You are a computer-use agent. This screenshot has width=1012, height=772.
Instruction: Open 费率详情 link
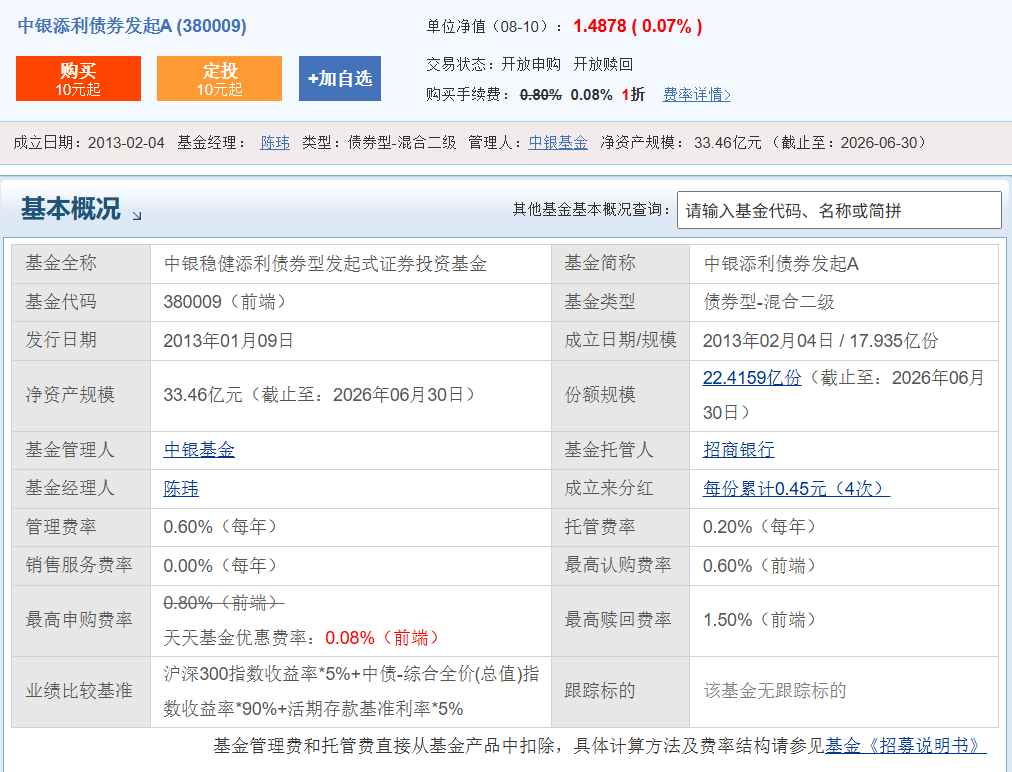point(696,94)
